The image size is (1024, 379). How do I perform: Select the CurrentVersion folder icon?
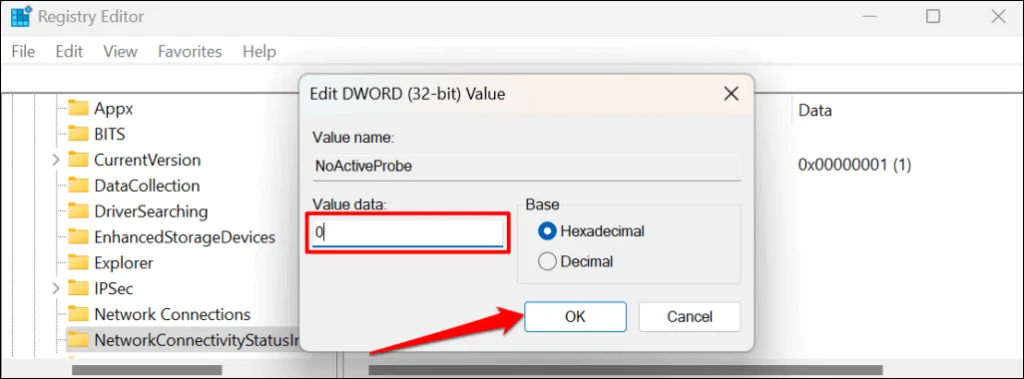78,159
